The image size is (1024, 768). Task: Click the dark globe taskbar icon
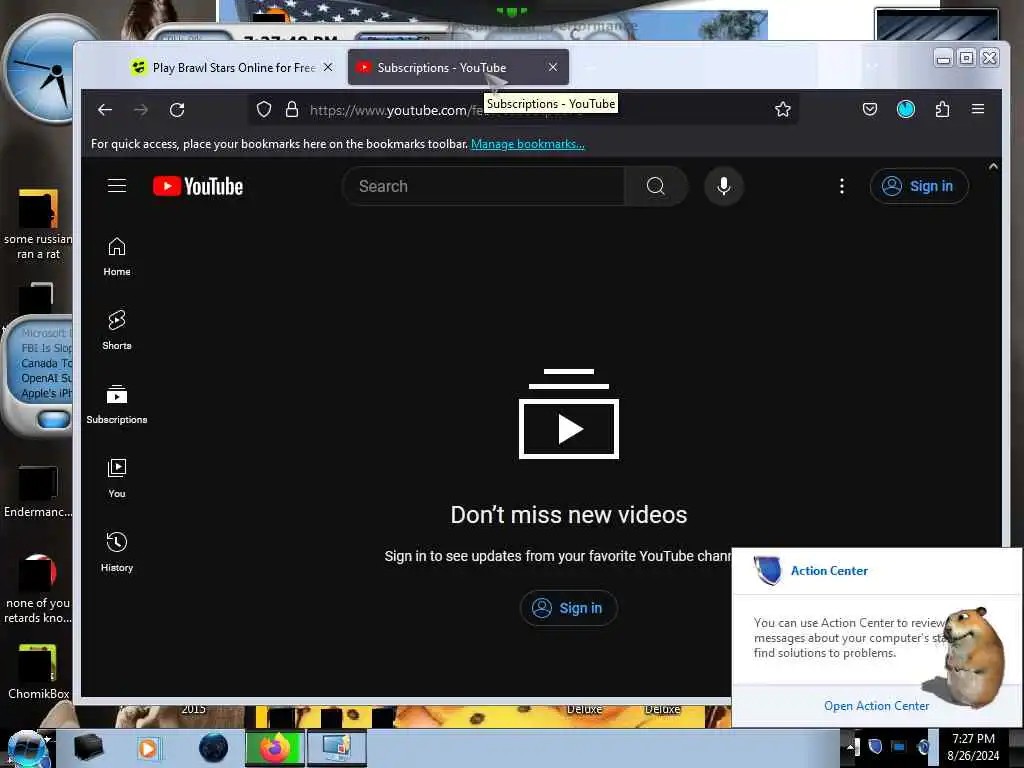tap(214, 748)
